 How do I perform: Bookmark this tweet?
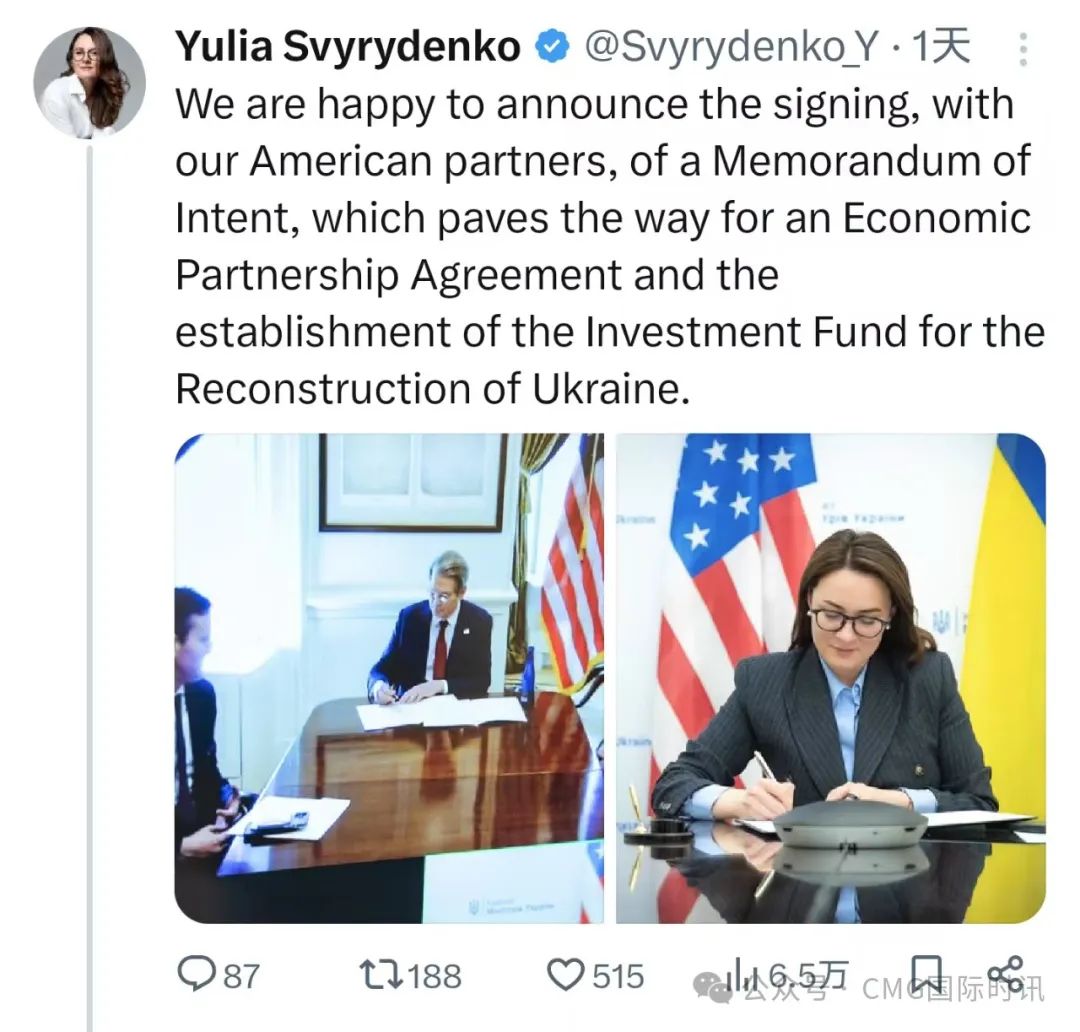point(927,972)
